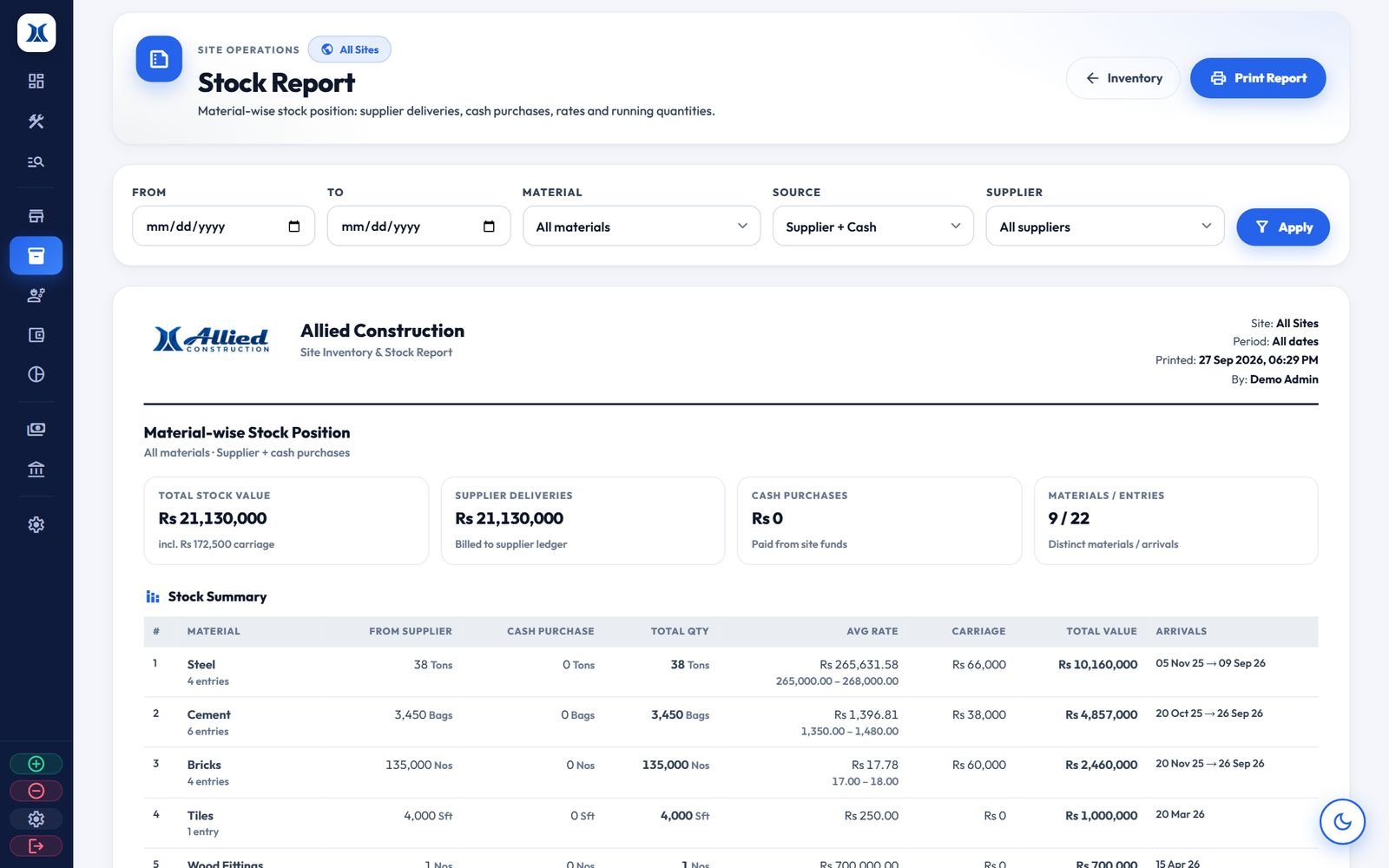The width and height of the screenshot is (1389, 868).
Task: Go back using the Inventory button
Action: coord(1122,78)
